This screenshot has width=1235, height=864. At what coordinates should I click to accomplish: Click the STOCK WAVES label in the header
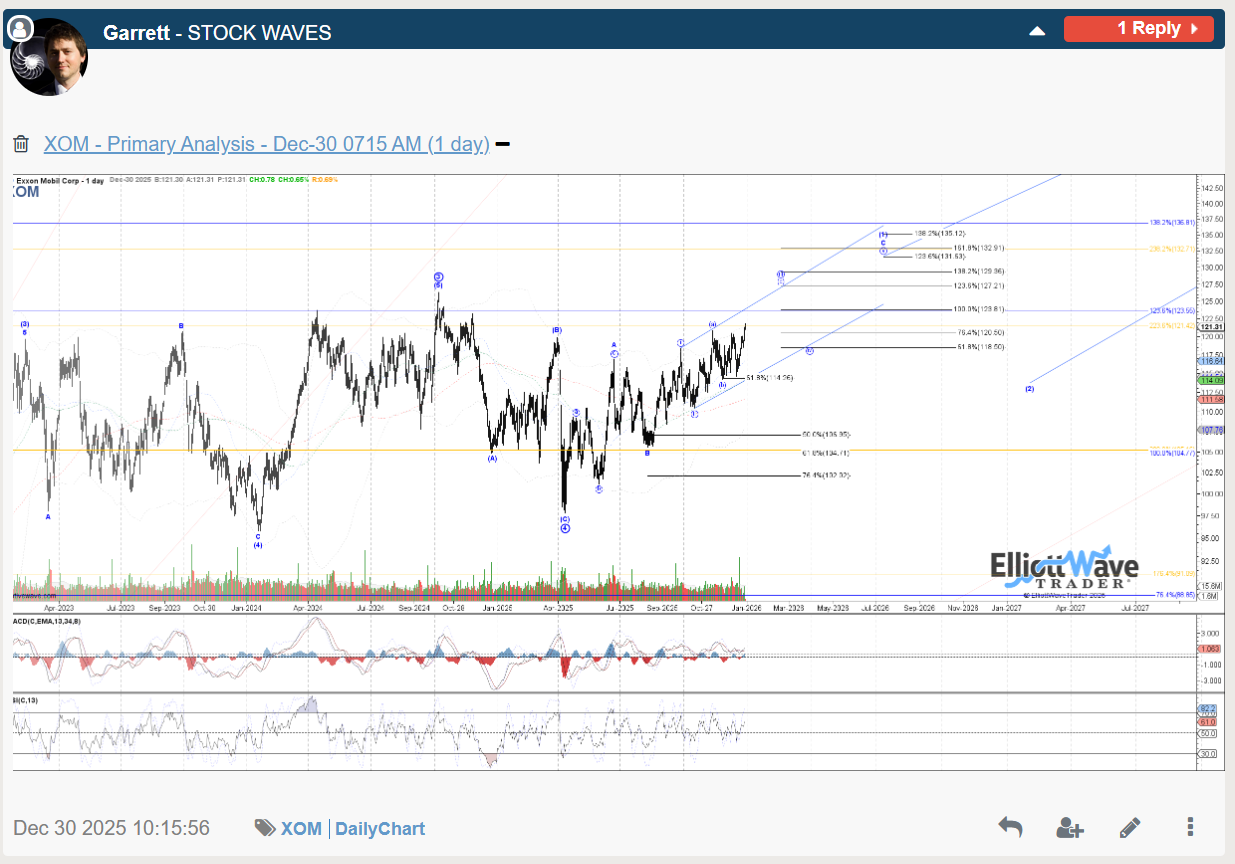[259, 32]
